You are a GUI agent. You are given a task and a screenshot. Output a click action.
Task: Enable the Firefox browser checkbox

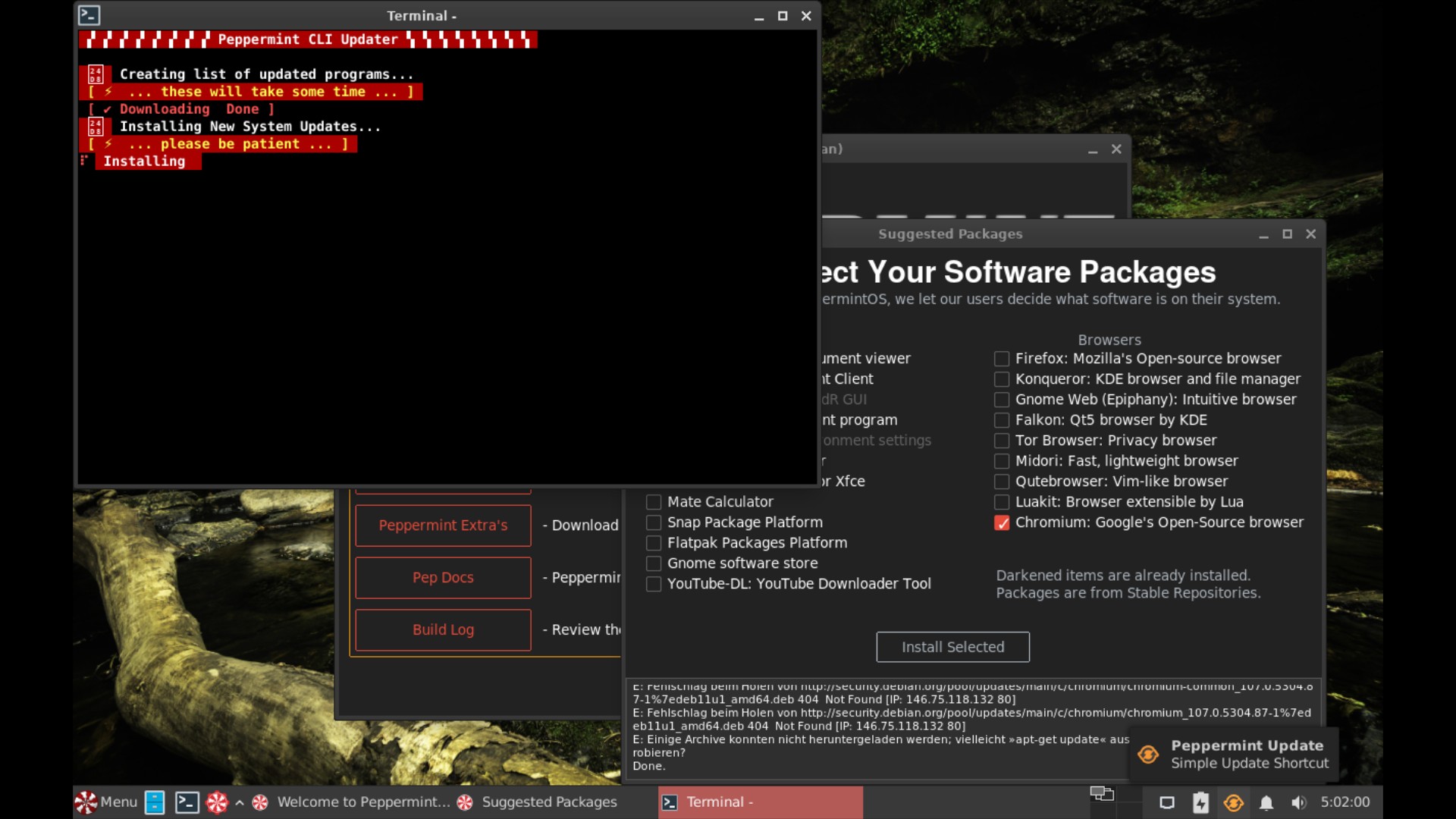1002,359
